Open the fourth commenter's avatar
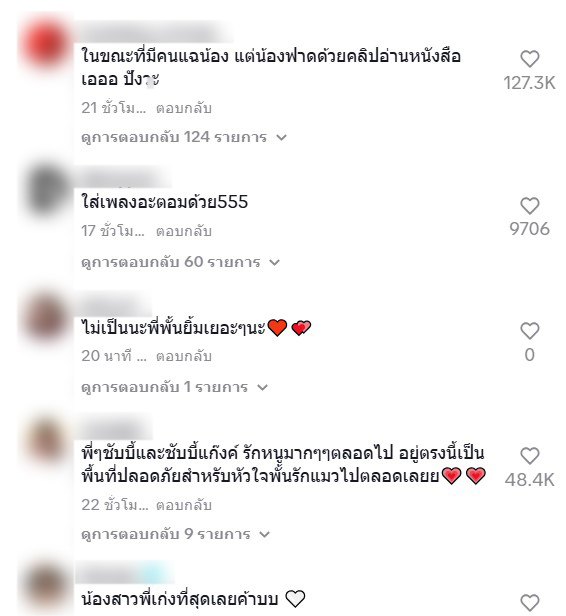 46,441
